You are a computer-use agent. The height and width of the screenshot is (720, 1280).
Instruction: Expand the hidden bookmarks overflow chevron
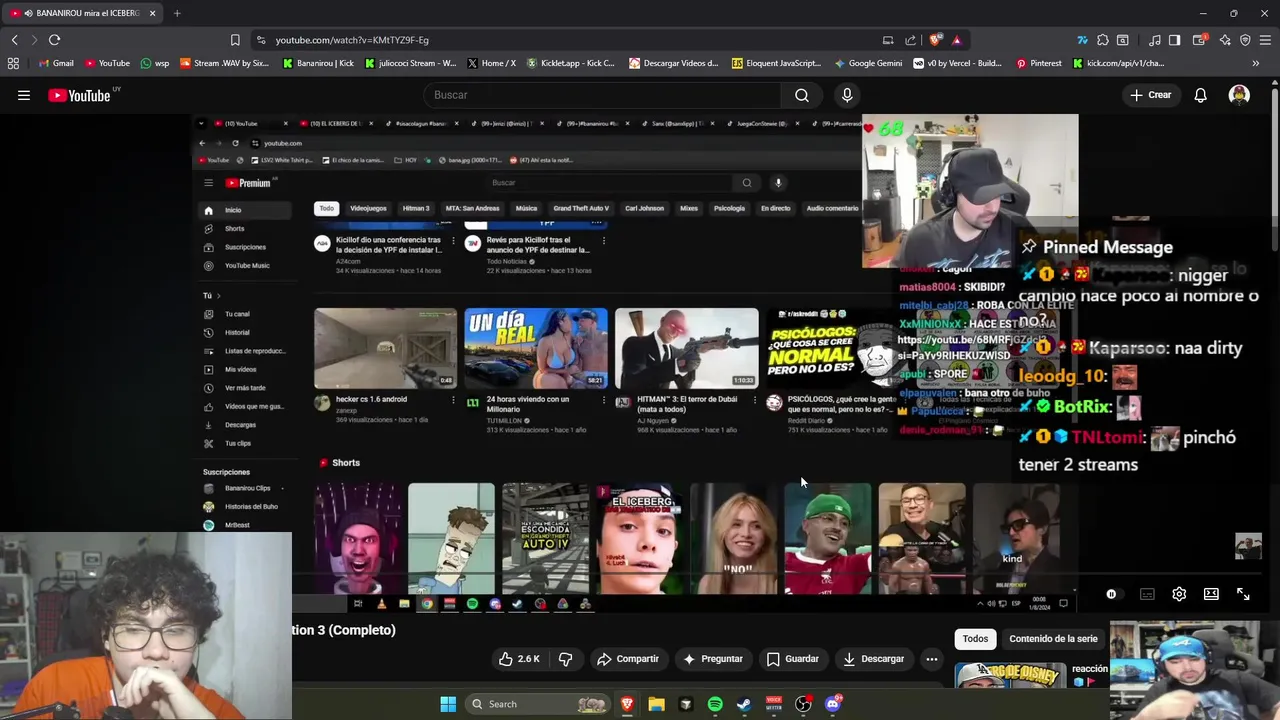click(x=1255, y=63)
